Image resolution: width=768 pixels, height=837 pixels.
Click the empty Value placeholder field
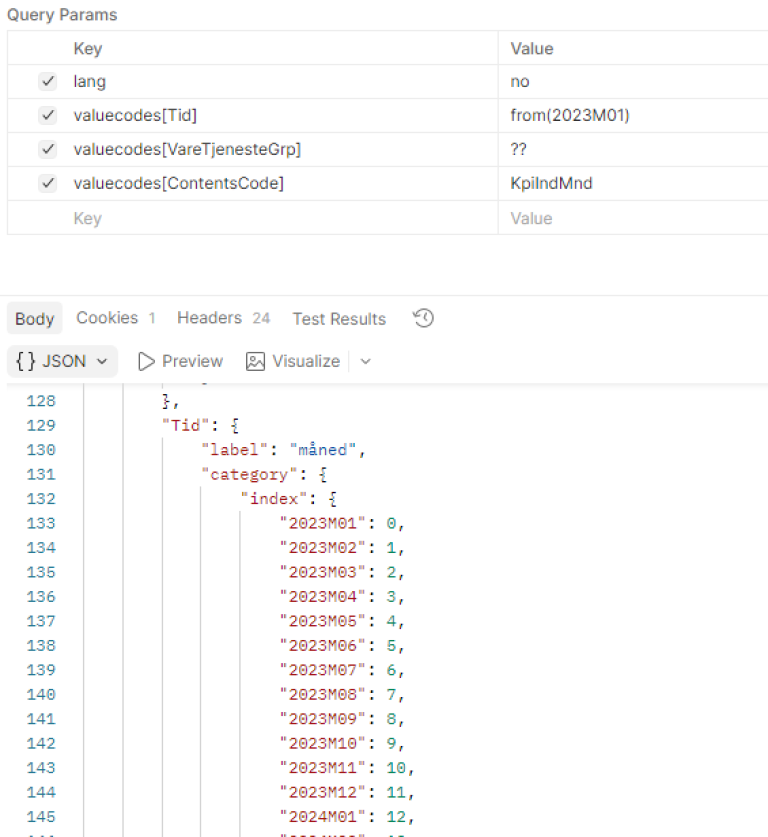point(532,218)
